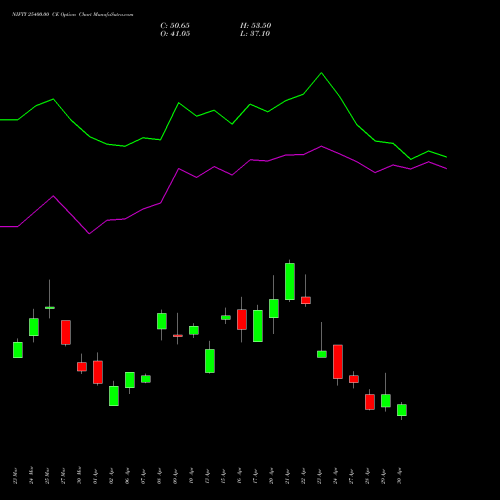Select the green candle for 02 Apr
Image resolution: width=500 pixels, height=500 pixels.
coord(114,396)
